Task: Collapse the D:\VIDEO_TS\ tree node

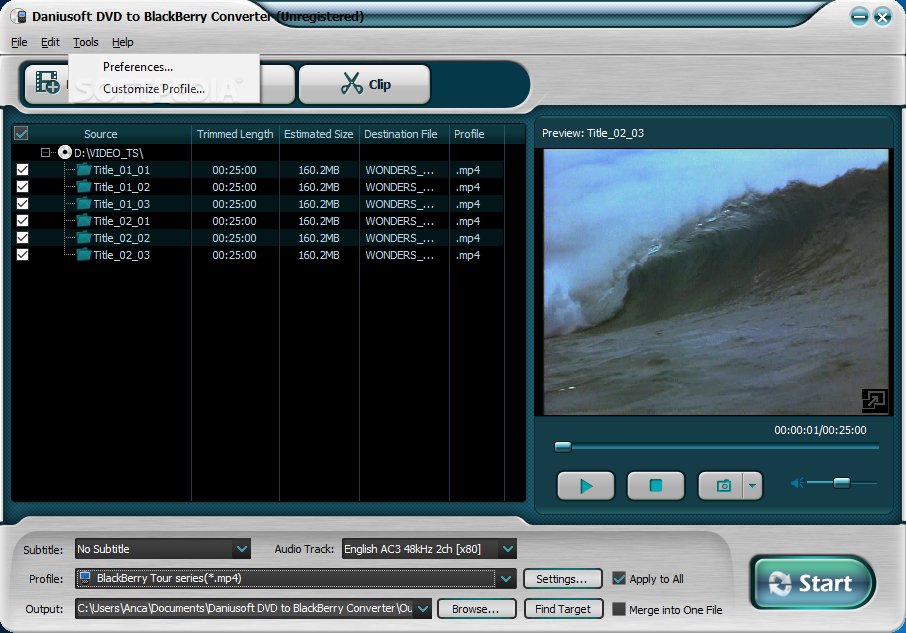Action: tap(45, 152)
